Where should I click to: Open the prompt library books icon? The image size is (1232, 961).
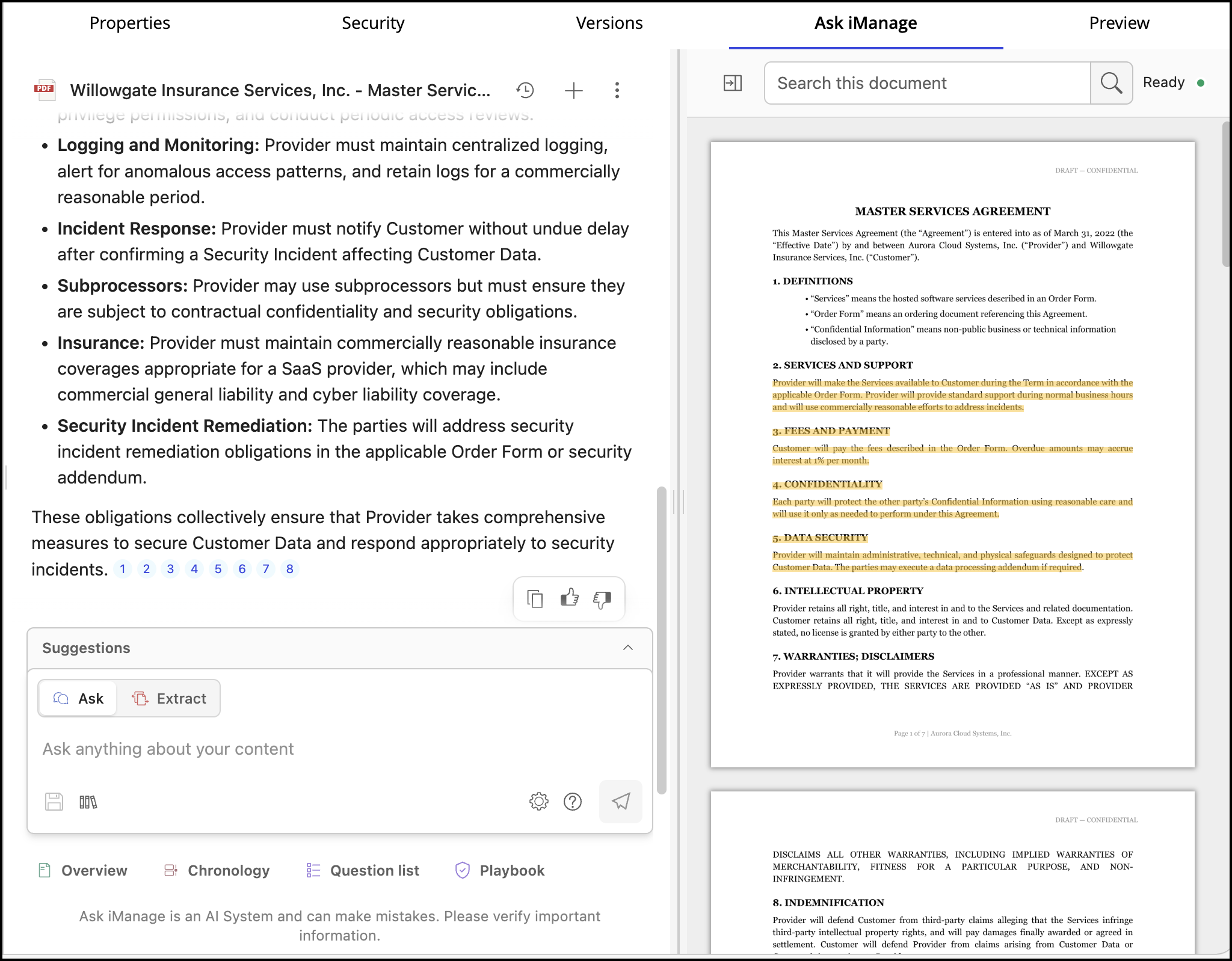[x=88, y=802]
